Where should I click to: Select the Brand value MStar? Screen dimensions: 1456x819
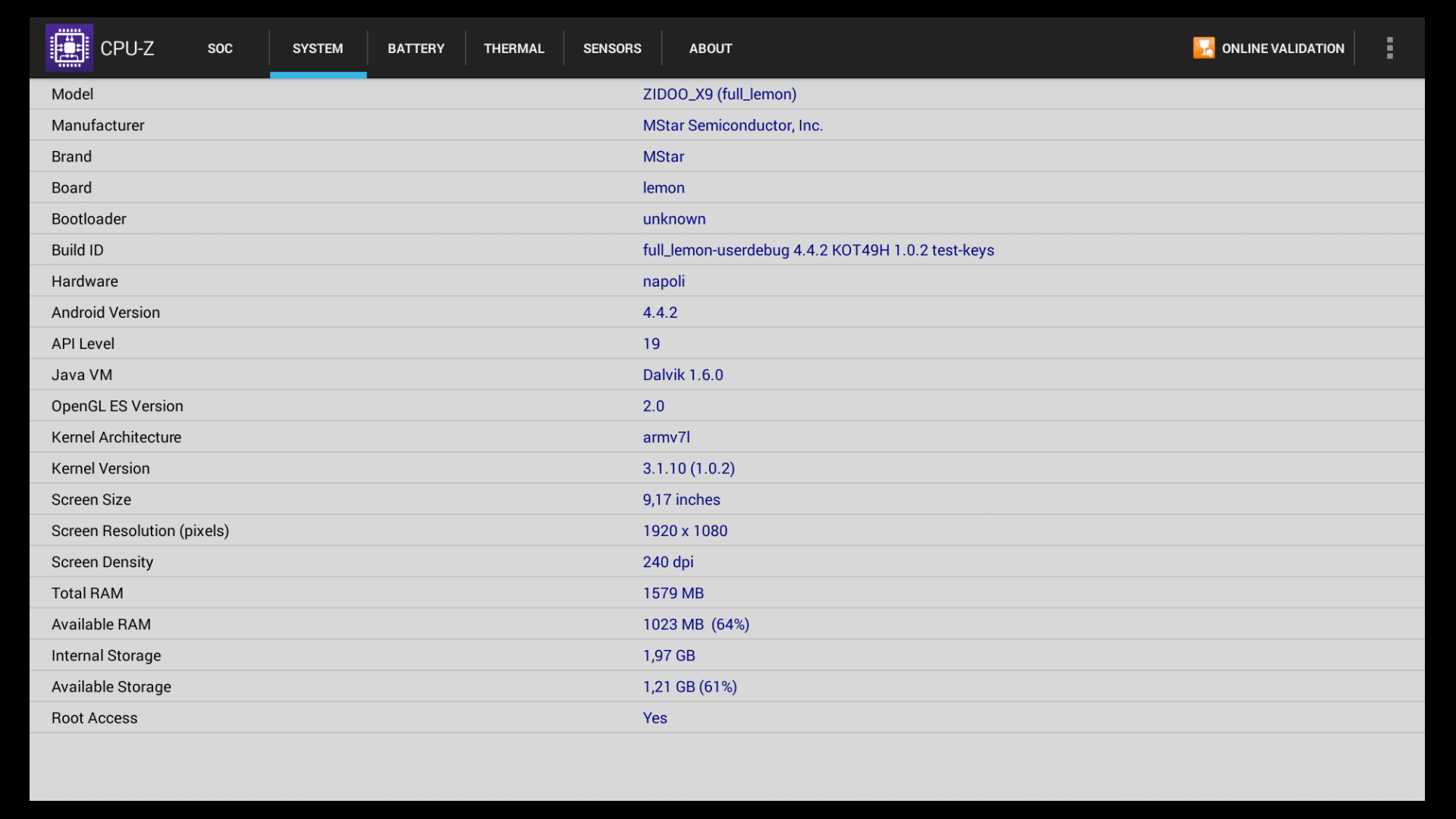pyautogui.click(x=664, y=156)
